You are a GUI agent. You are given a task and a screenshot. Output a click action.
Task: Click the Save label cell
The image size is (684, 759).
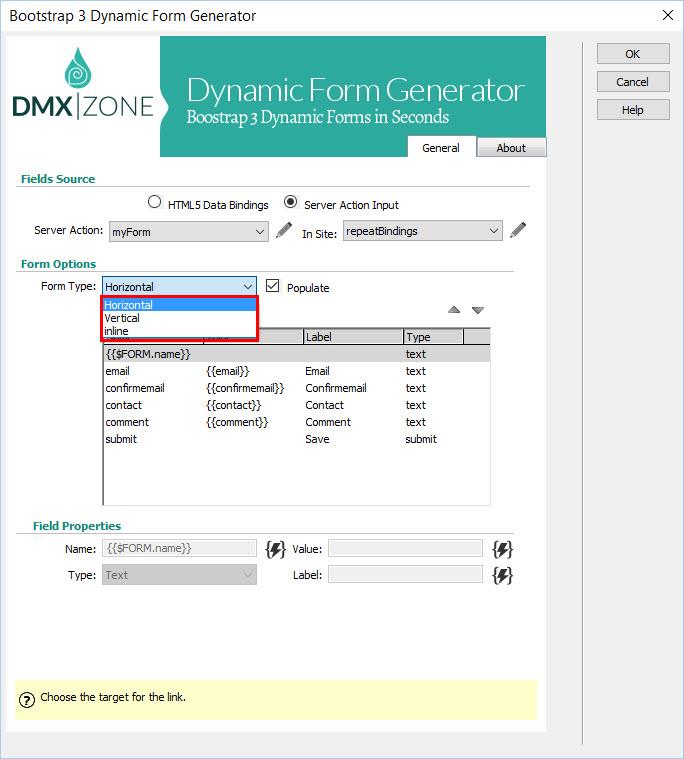coord(317,439)
